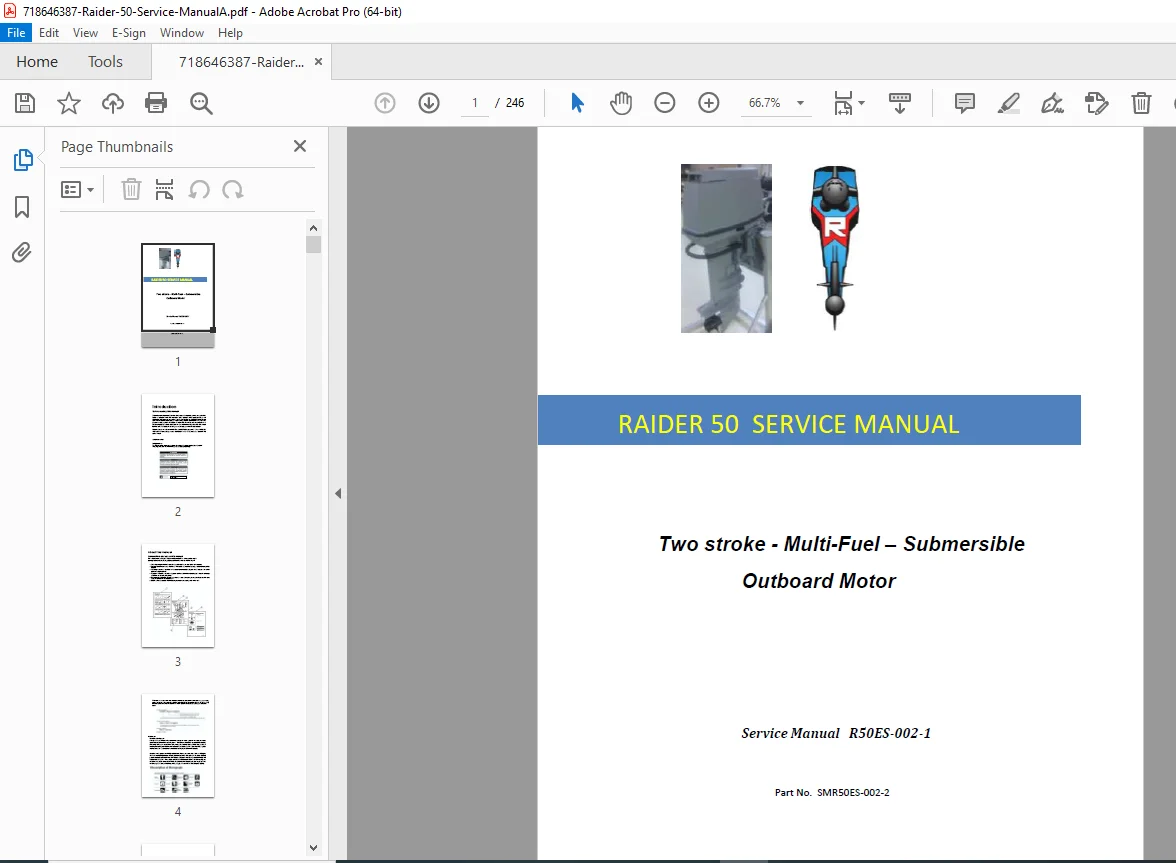Click 'Service Manual R50ES-002-1' text

pyautogui.click(x=836, y=733)
